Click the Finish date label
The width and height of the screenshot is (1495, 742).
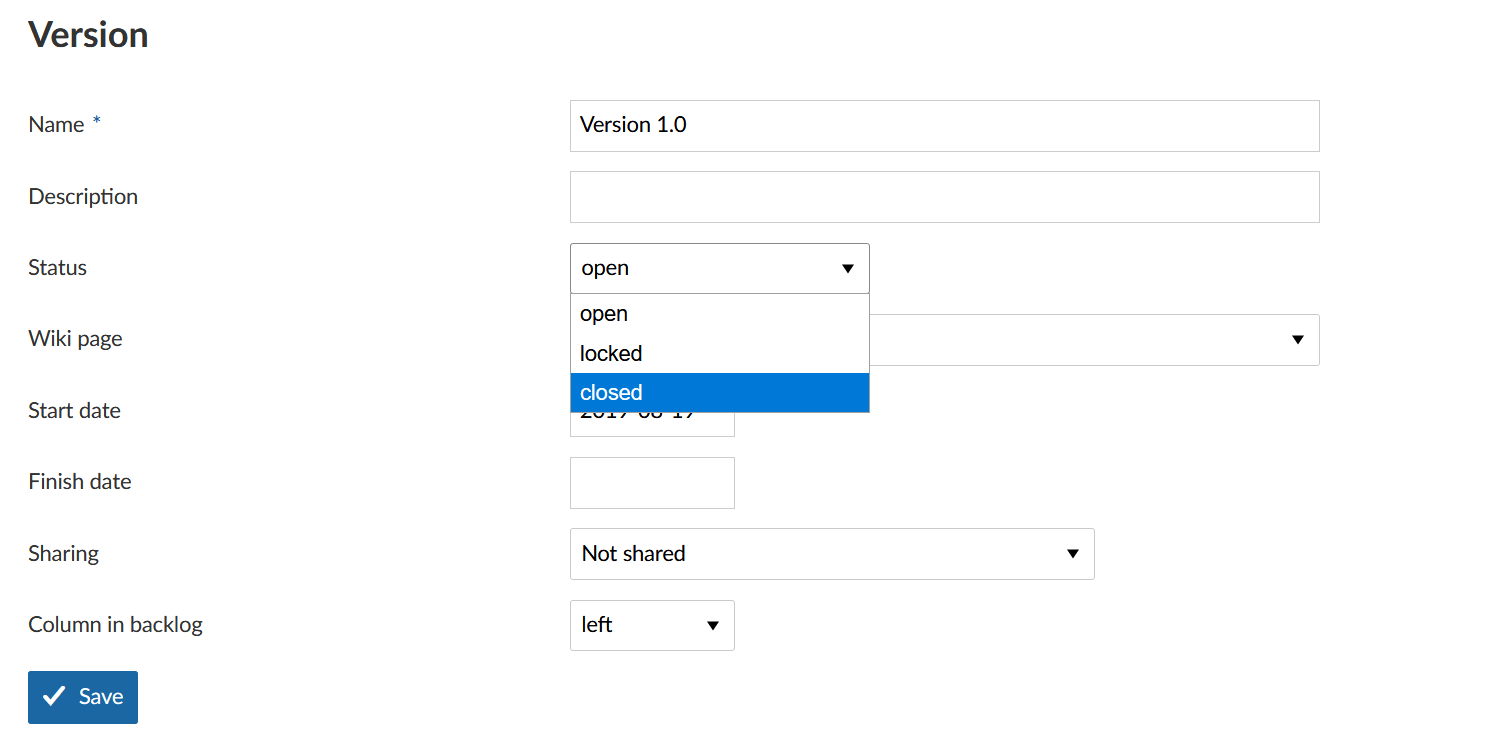[x=80, y=482]
